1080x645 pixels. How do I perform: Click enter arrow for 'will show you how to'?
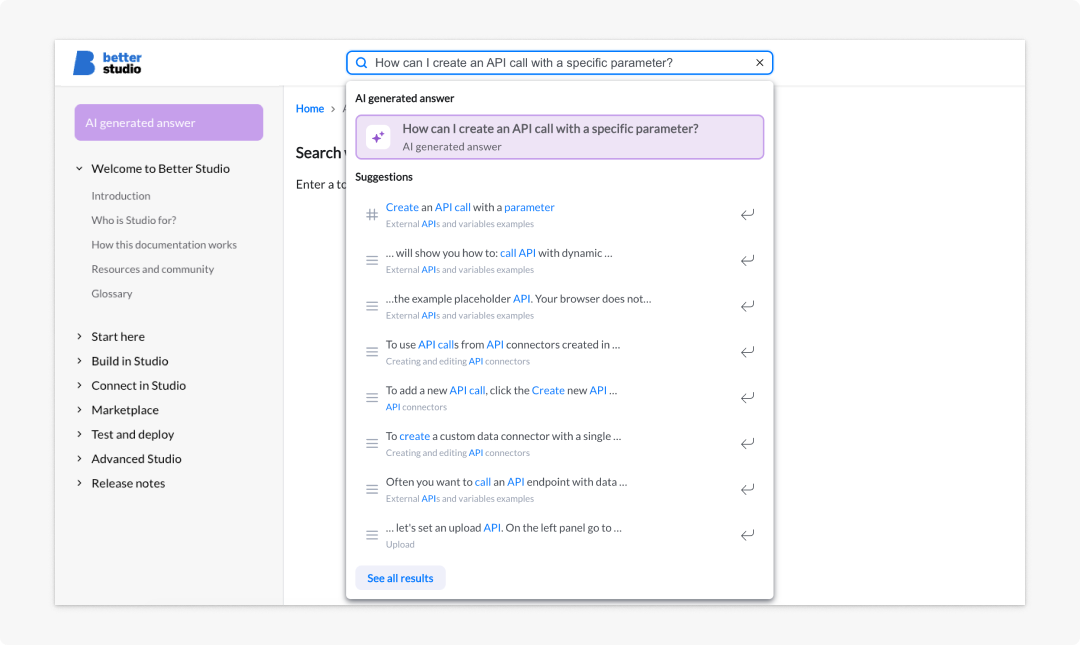(747, 260)
